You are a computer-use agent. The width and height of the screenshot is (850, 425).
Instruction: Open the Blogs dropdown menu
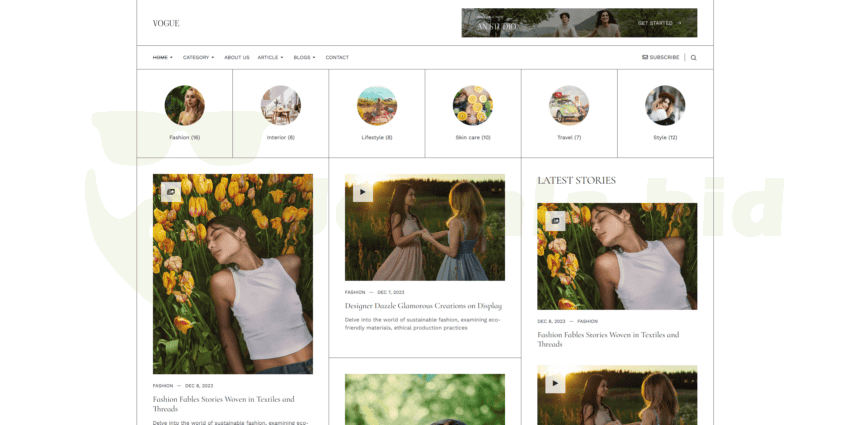[x=304, y=57]
